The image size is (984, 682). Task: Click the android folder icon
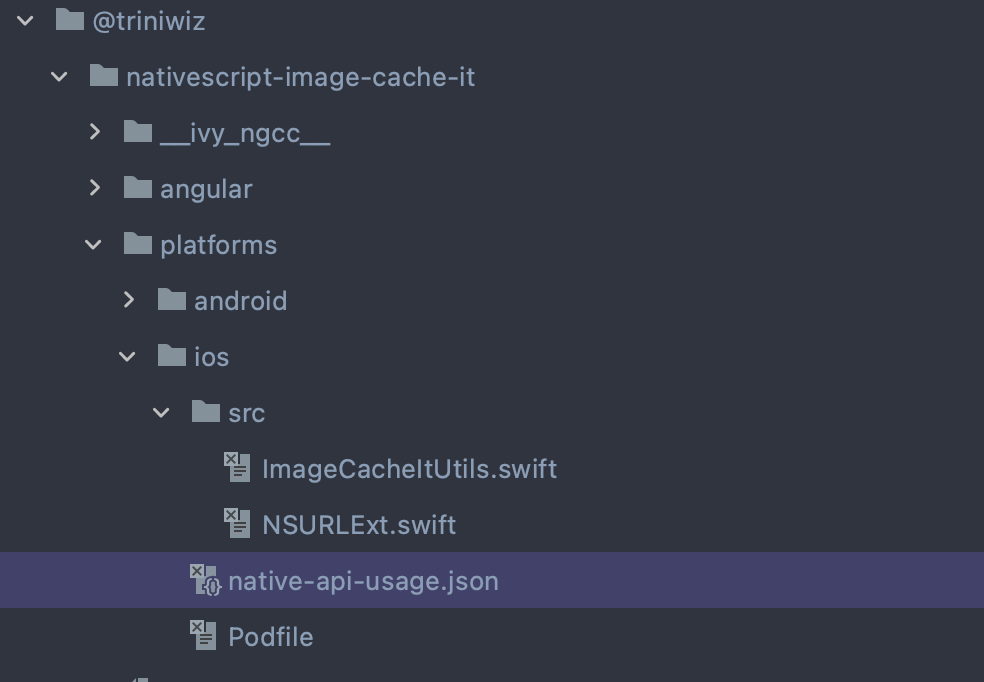(x=172, y=300)
